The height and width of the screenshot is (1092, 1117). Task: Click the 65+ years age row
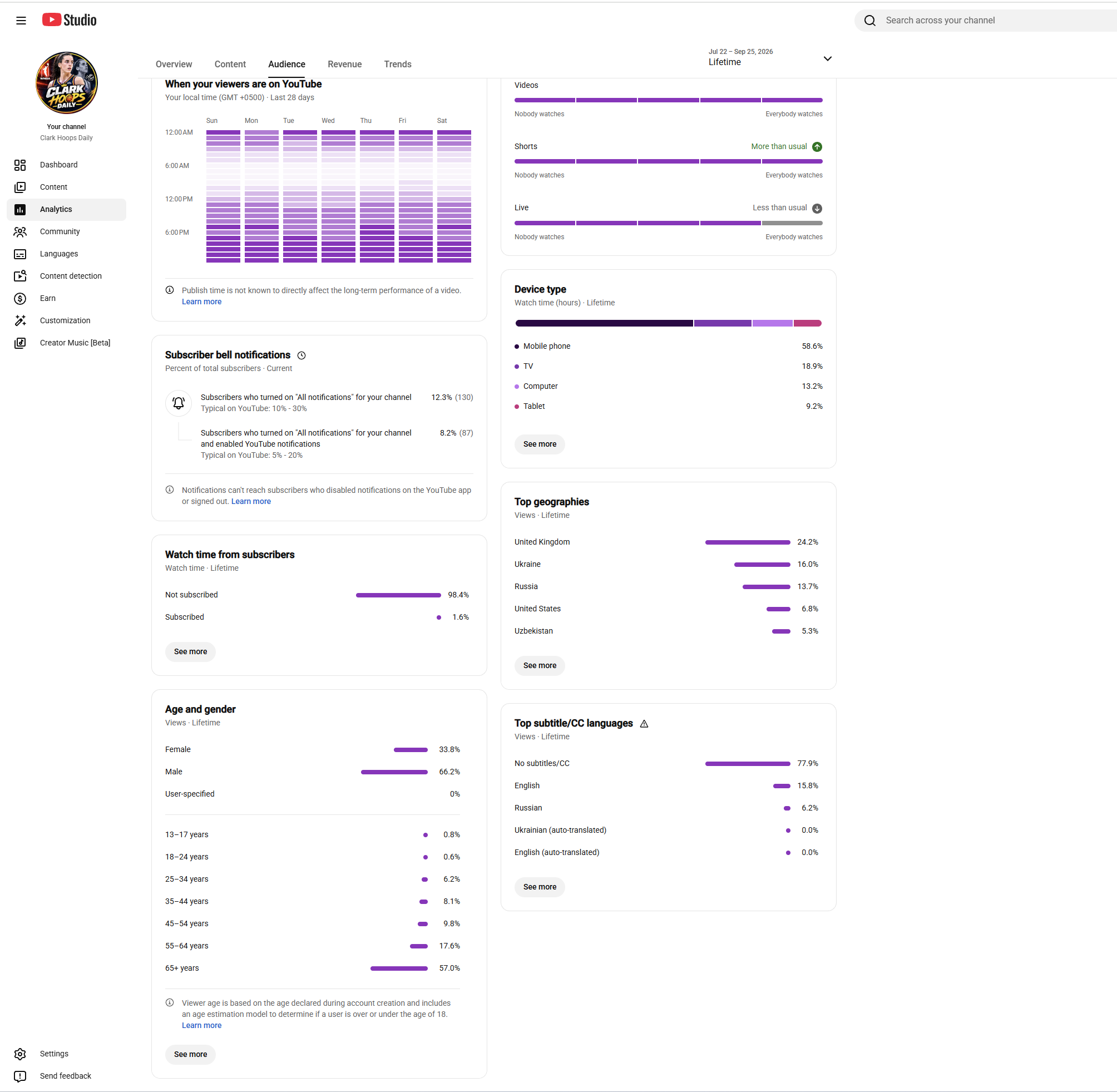pos(313,968)
